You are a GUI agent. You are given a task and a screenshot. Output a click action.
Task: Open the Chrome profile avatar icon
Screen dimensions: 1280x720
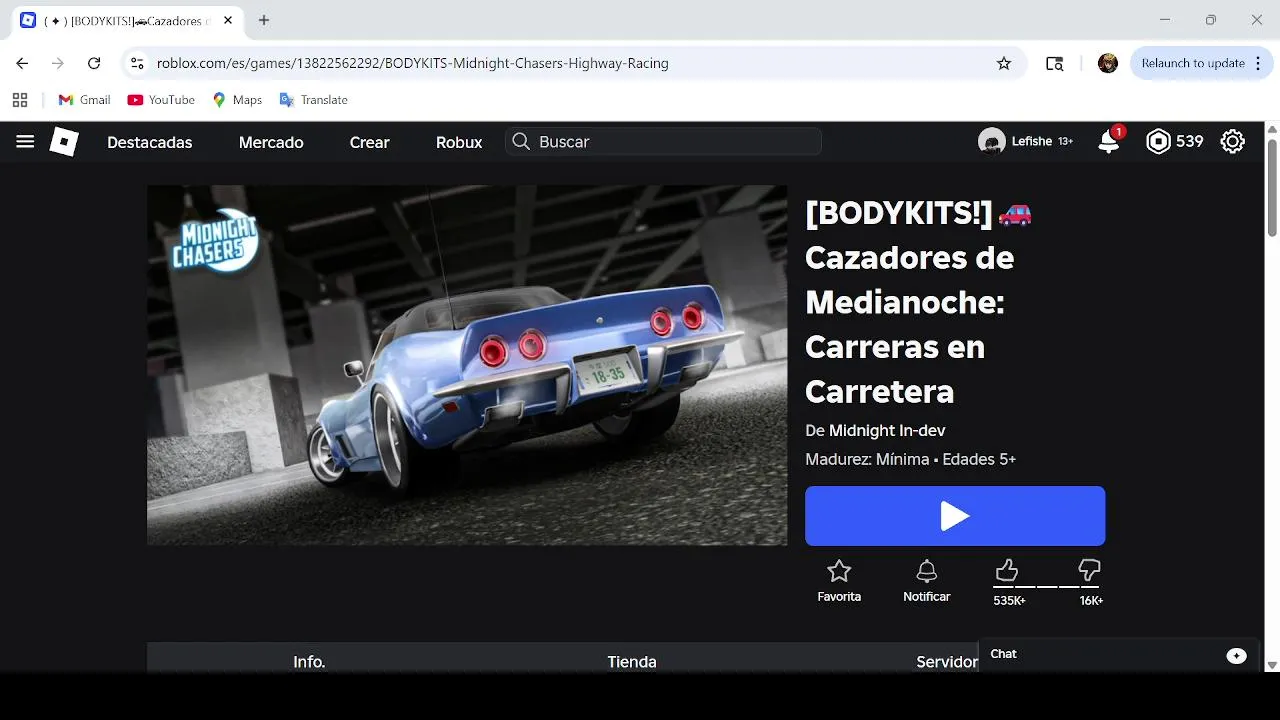tap(1108, 63)
